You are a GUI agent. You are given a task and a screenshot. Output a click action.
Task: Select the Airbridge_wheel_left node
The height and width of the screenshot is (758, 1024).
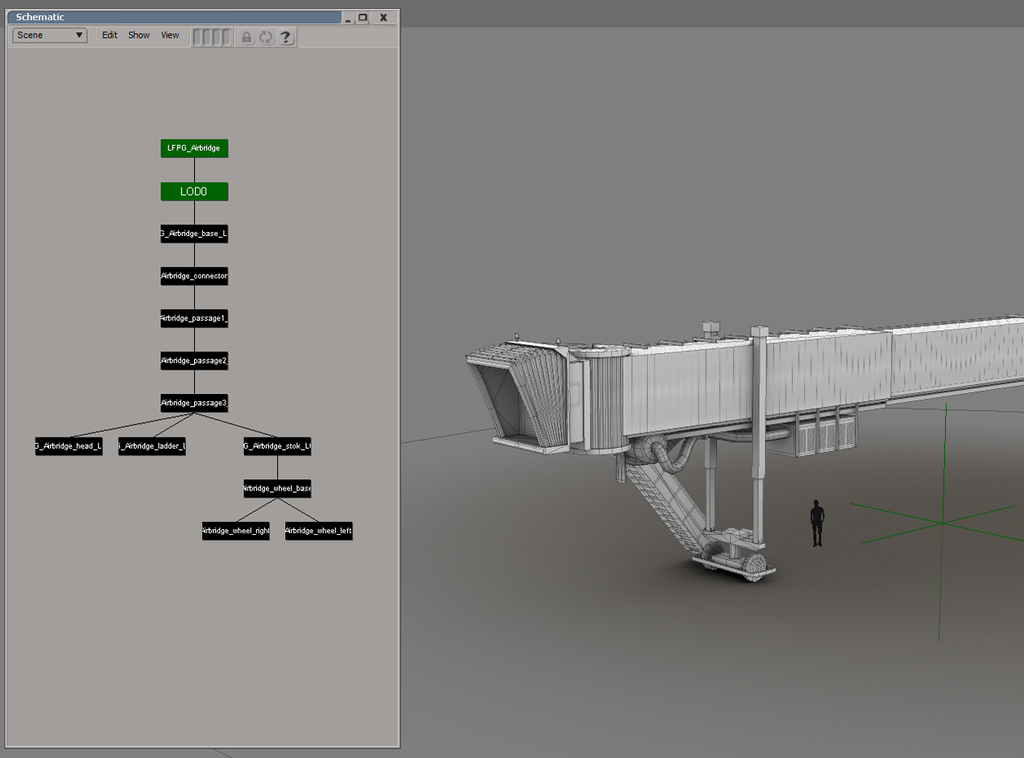(317, 530)
